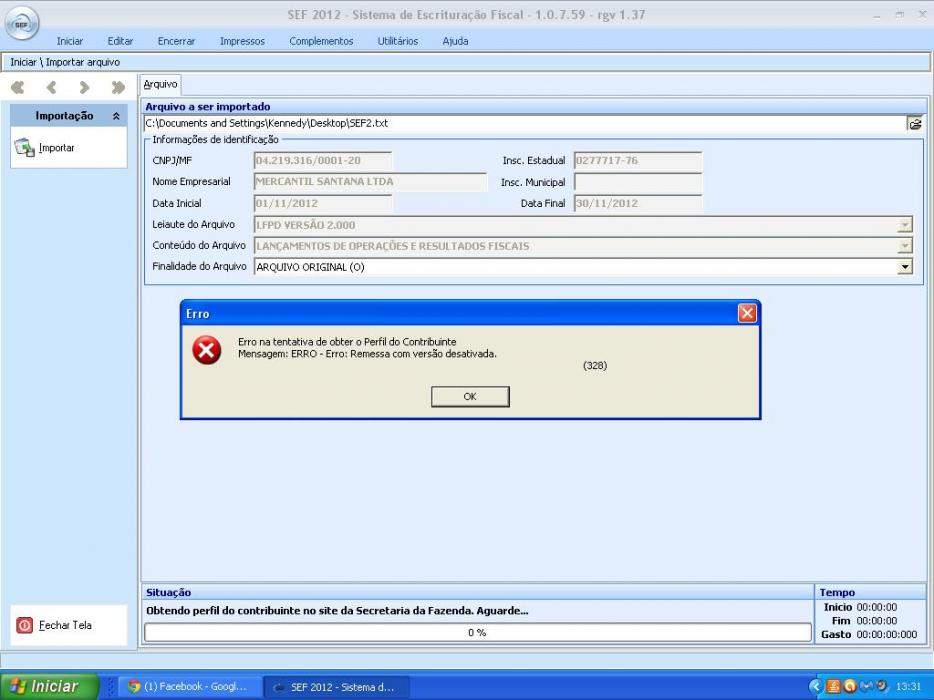The width and height of the screenshot is (934, 700).
Task: Click the red Fechar Tela icon
Action: point(24,625)
